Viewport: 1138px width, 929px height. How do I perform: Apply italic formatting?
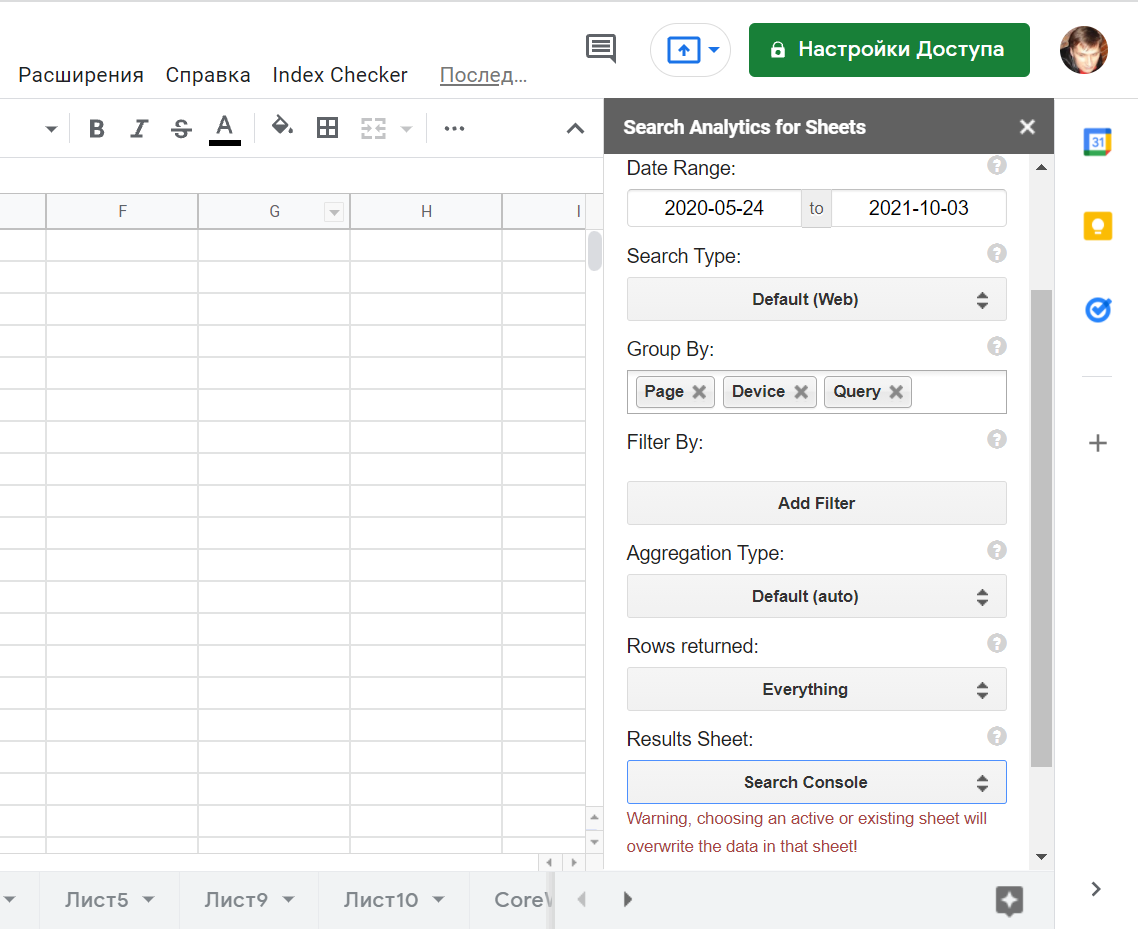tap(139, 129)
